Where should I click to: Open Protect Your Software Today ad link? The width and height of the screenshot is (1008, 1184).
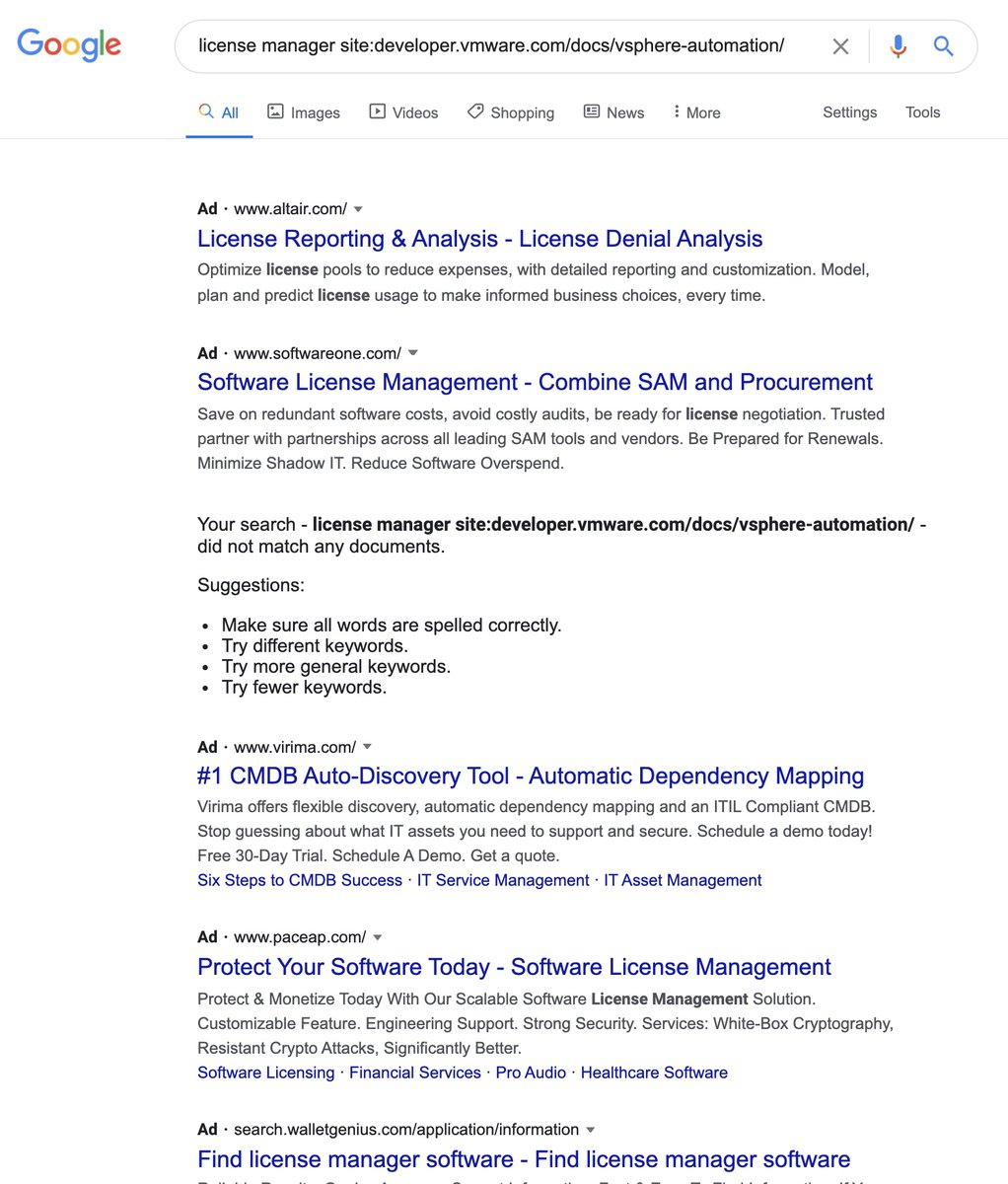click(514, 967)
